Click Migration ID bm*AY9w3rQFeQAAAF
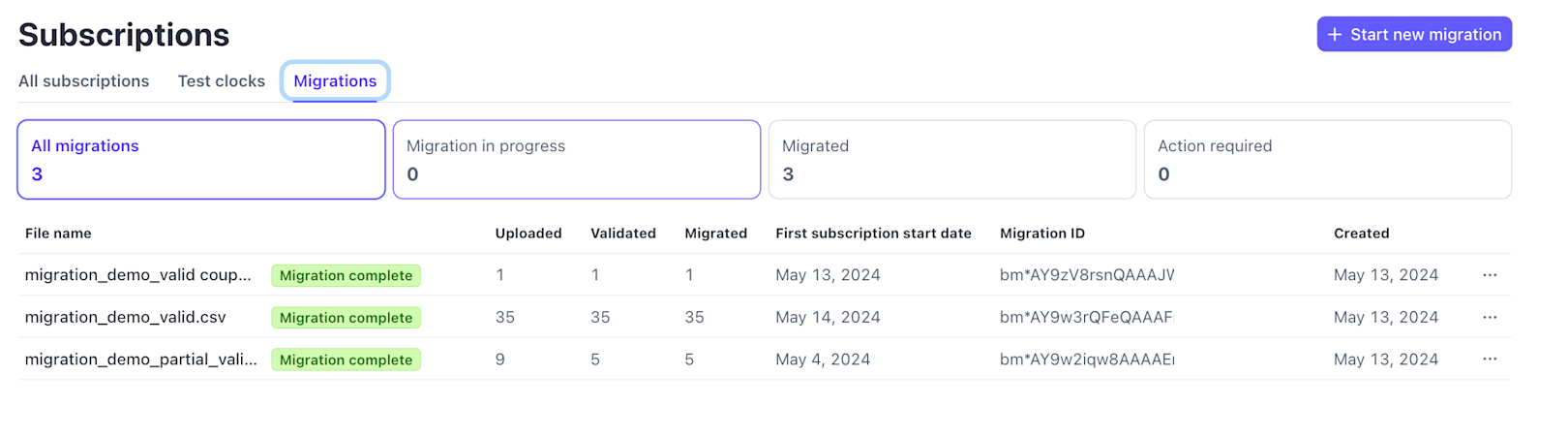 pyautogui.click(x=1086, y=317)
